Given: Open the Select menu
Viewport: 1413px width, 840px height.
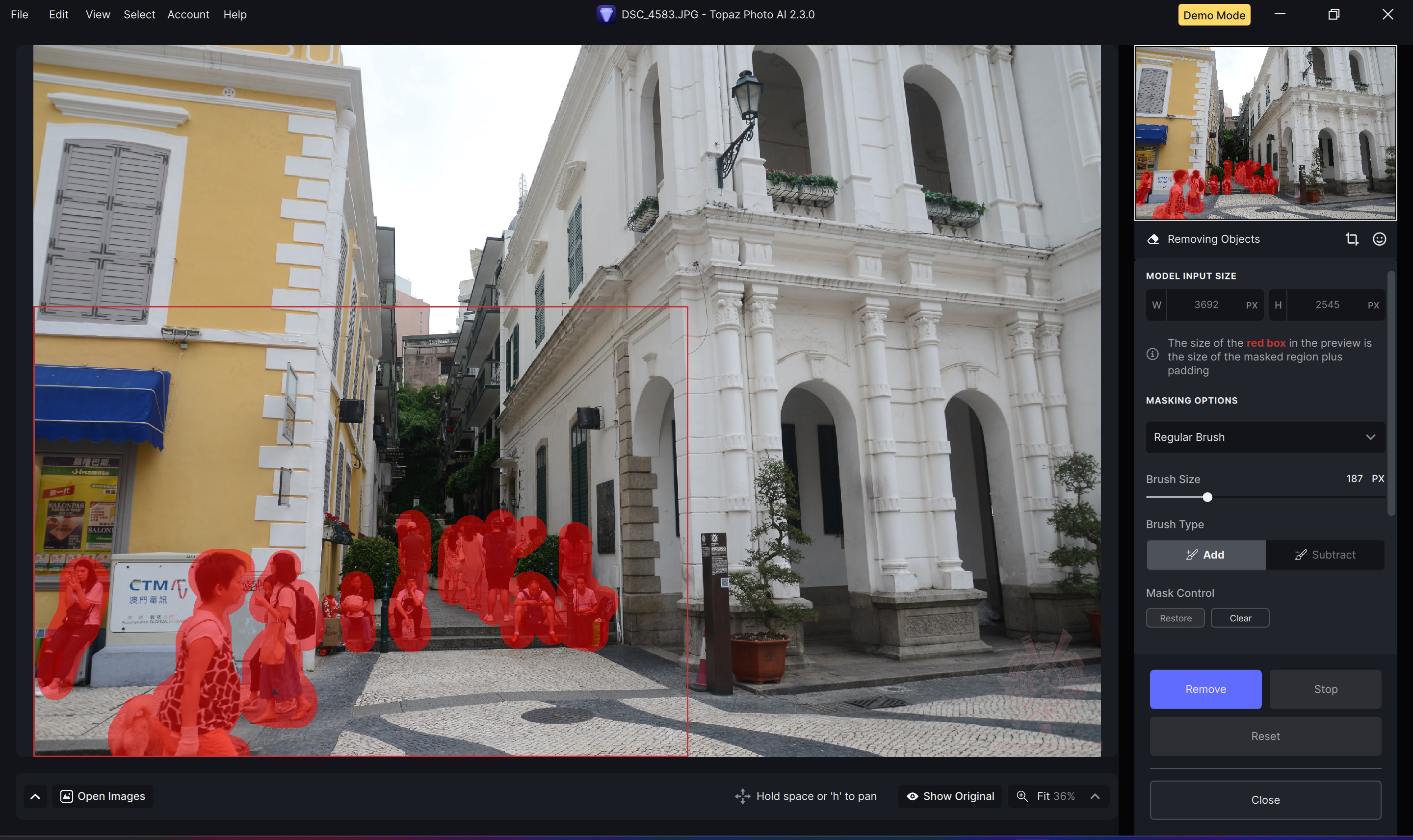Looking at the screenshot, I should 139,14.
